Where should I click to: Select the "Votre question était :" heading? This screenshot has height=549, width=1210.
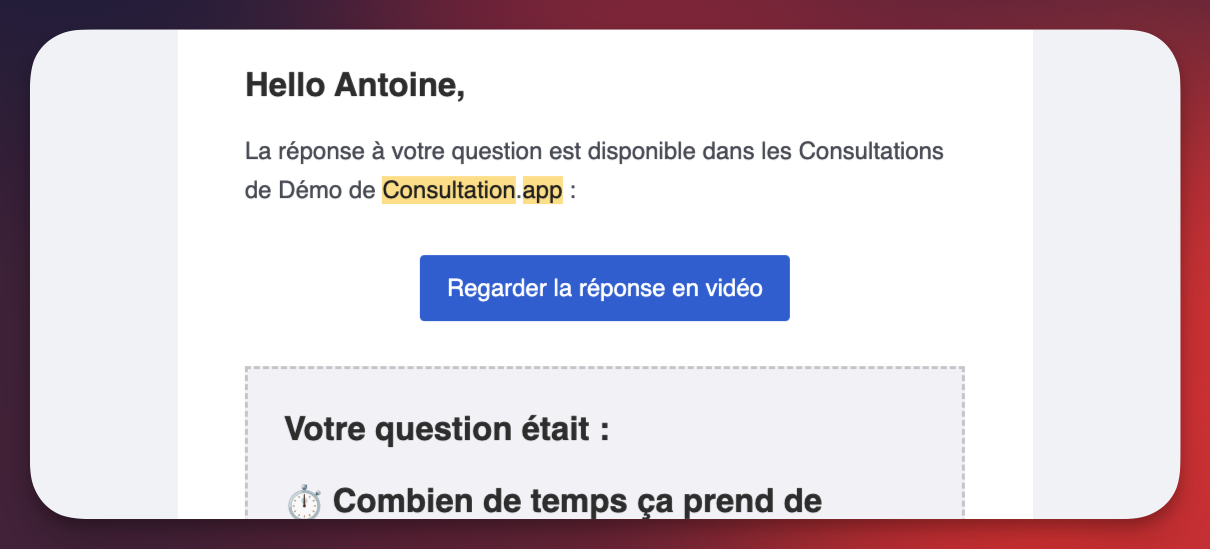point(447,430)
